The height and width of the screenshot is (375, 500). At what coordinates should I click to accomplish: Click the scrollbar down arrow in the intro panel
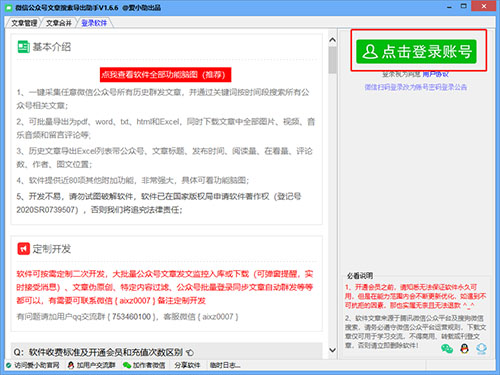[332, 350]
